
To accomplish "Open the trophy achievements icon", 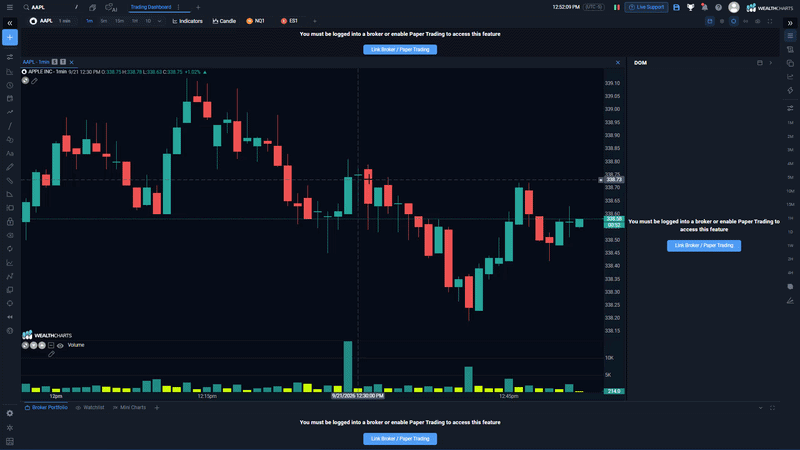I will [690, 7].
